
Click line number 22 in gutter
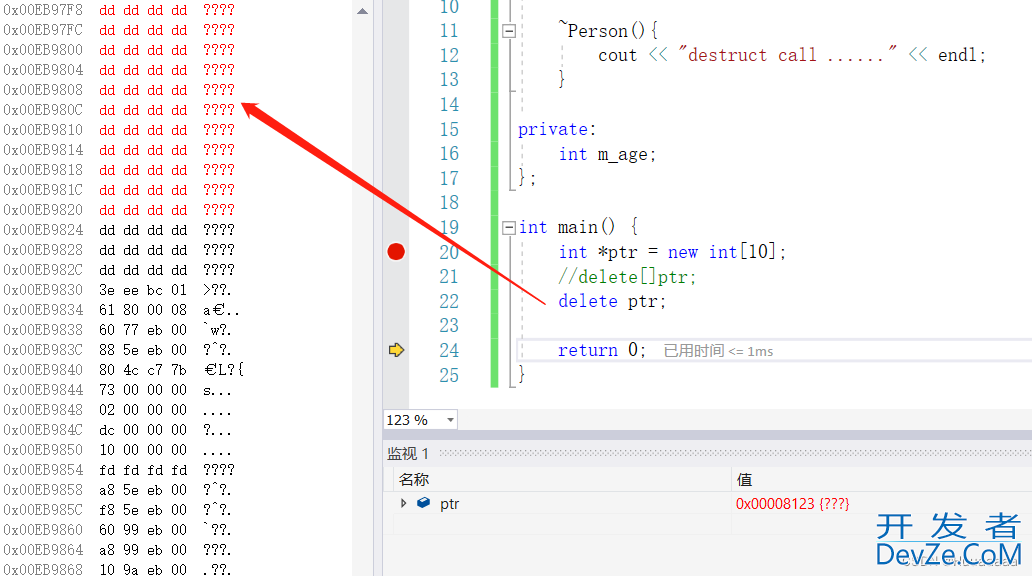(x=449, y=301)
